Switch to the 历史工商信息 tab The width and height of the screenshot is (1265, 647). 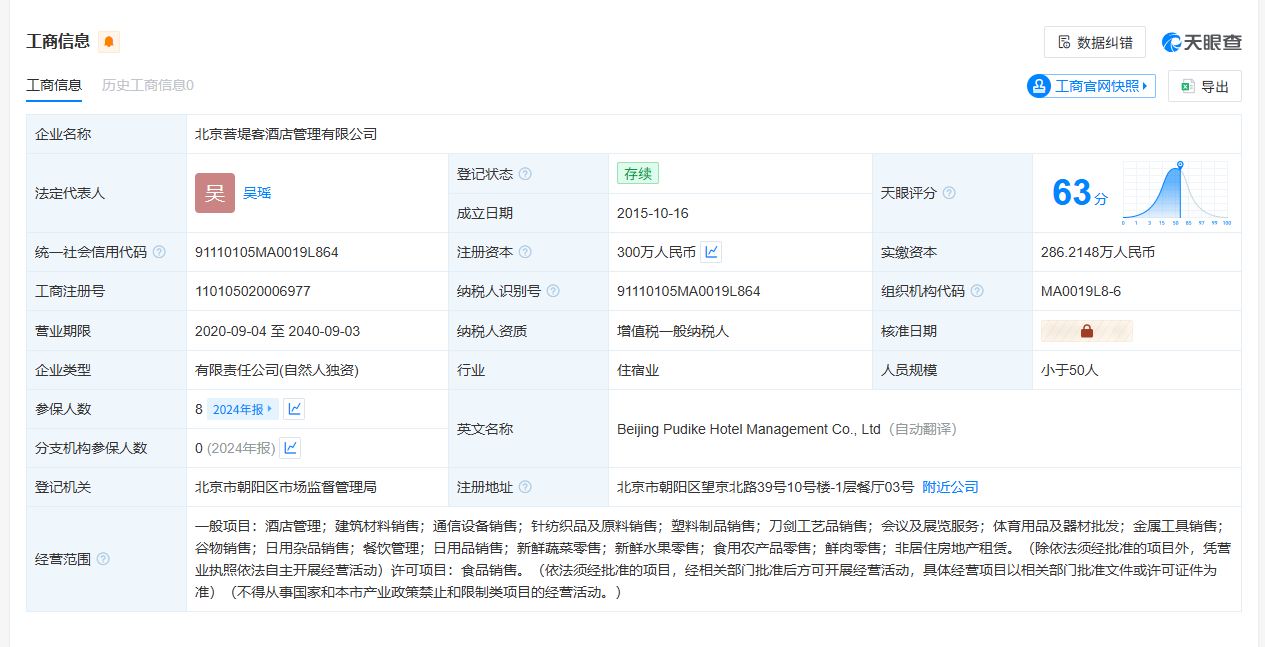[x=148, y=85]
